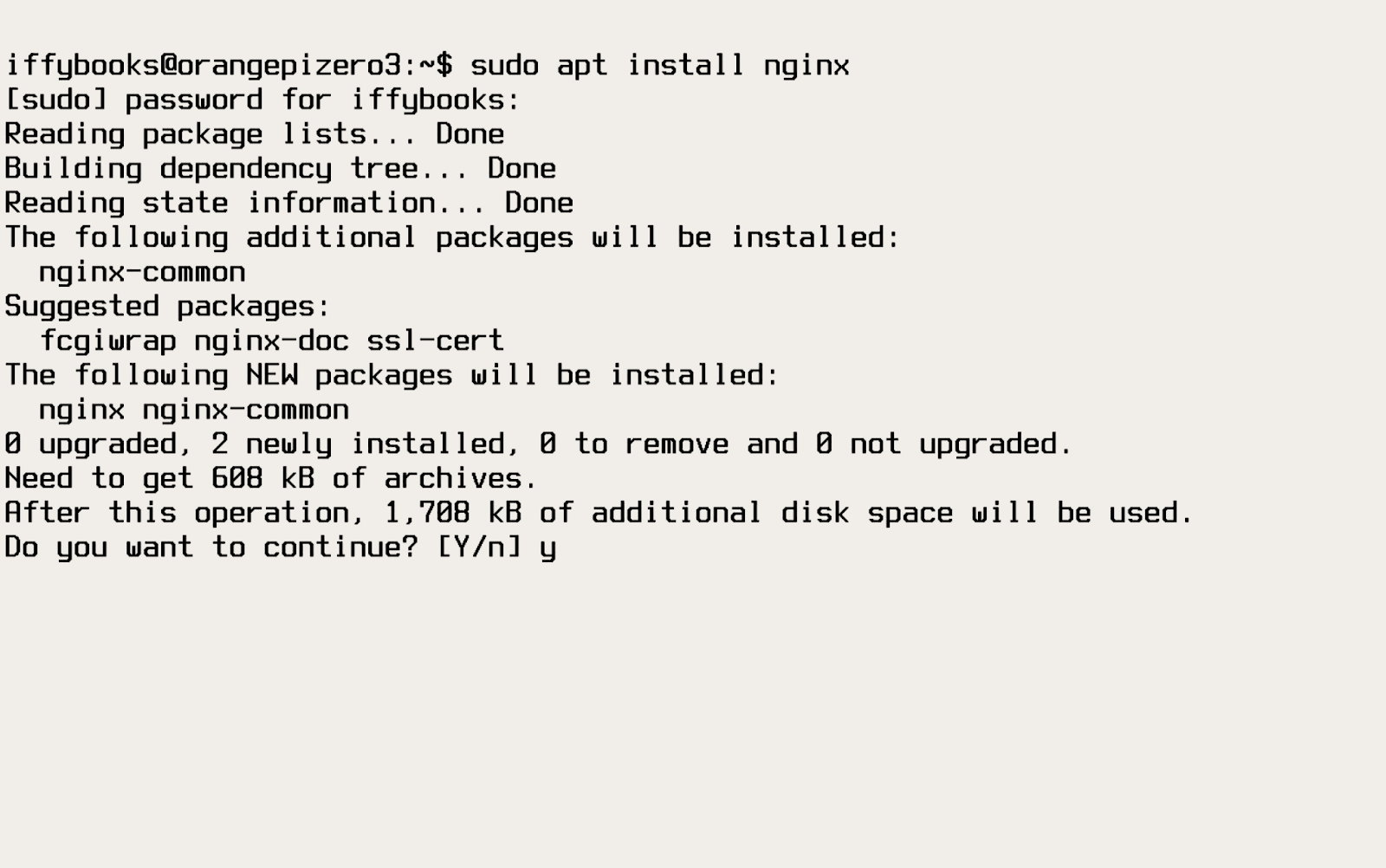The height and width of the screenshot is (868, 1386).
Task: Click the 'fcgiwrap' suggested package name
Action: click(107, 340)
